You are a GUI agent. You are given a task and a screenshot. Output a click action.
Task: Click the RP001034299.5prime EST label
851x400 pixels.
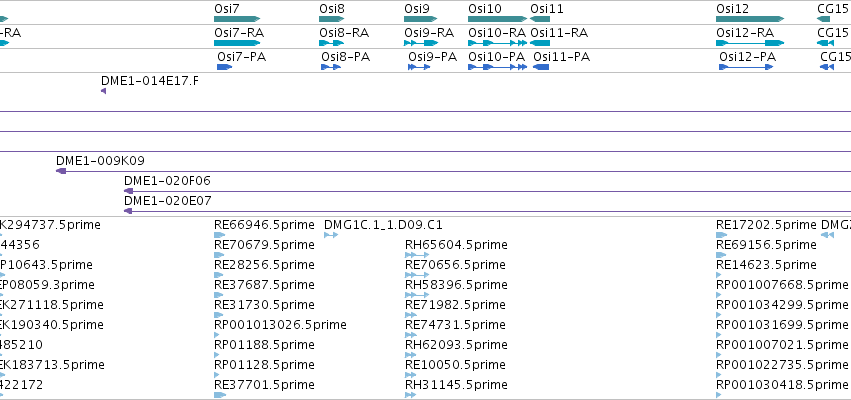(x=782, y=304)
